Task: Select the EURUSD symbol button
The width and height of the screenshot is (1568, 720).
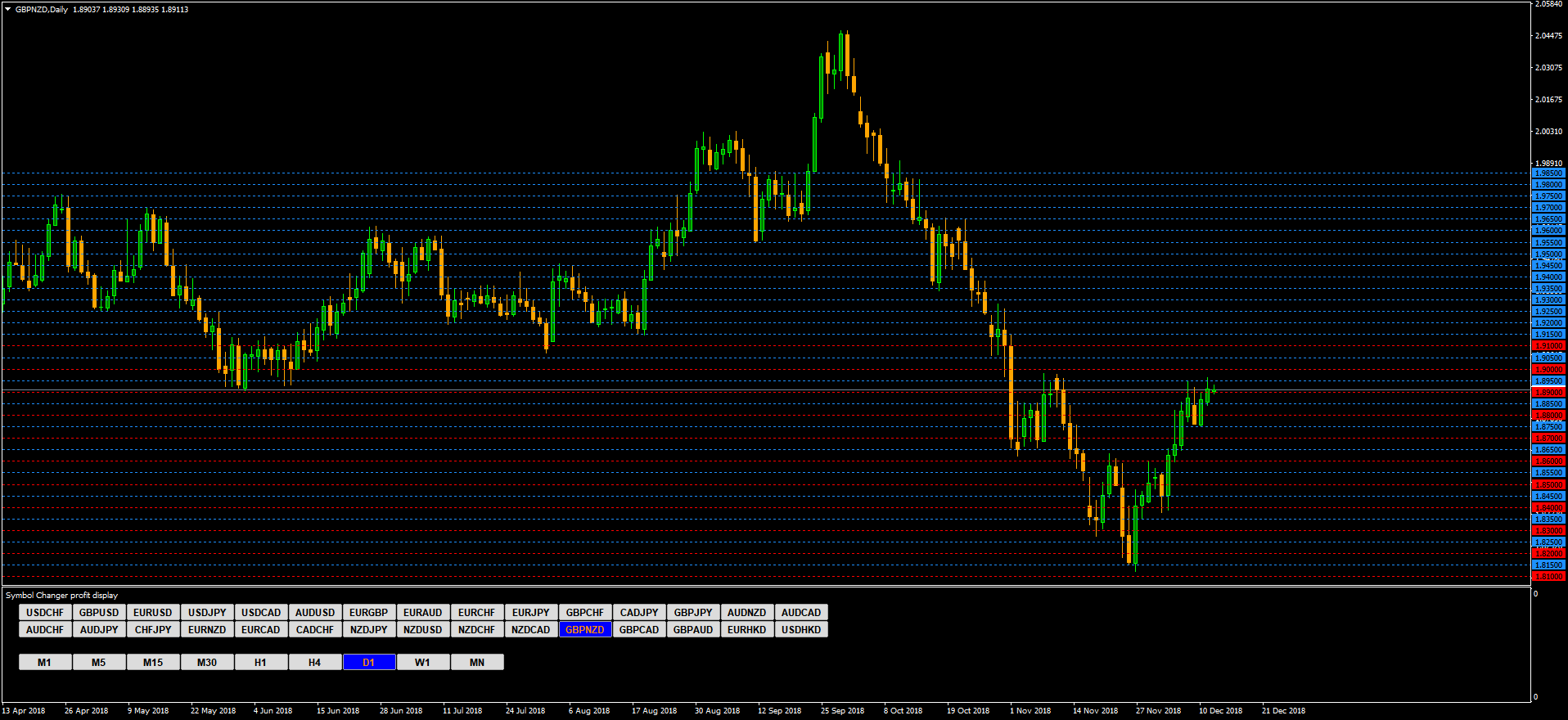Action: [153, 613]
